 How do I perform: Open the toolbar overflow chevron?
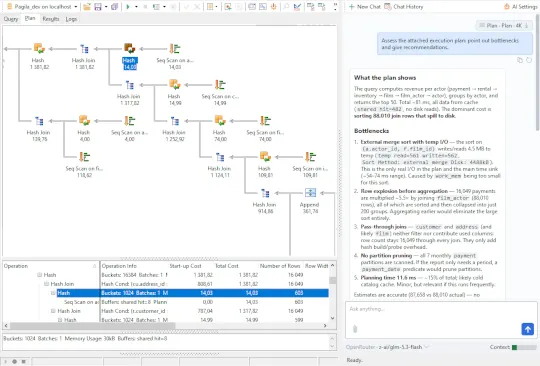tap(335, 7)
